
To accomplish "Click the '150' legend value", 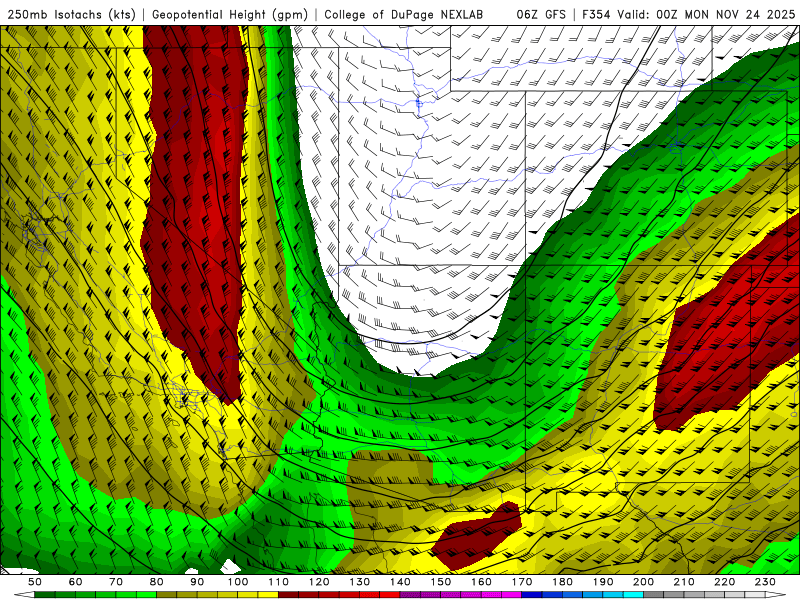I will tap(441, 582).
